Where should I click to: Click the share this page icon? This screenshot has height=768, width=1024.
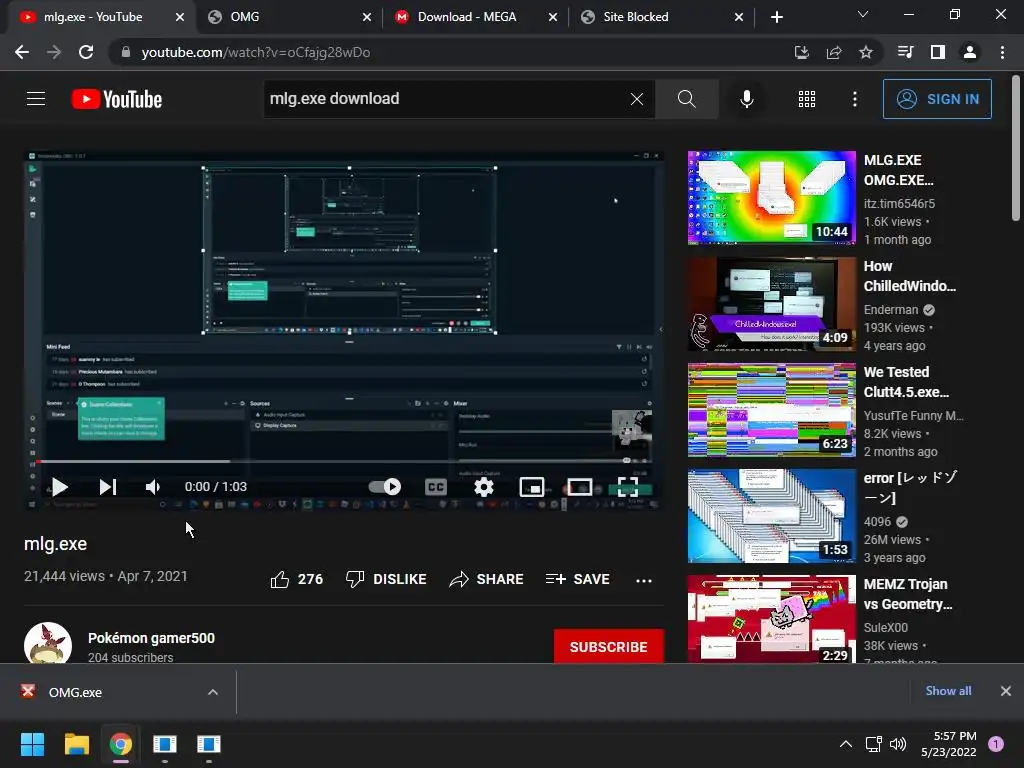(x=834, y=52)
